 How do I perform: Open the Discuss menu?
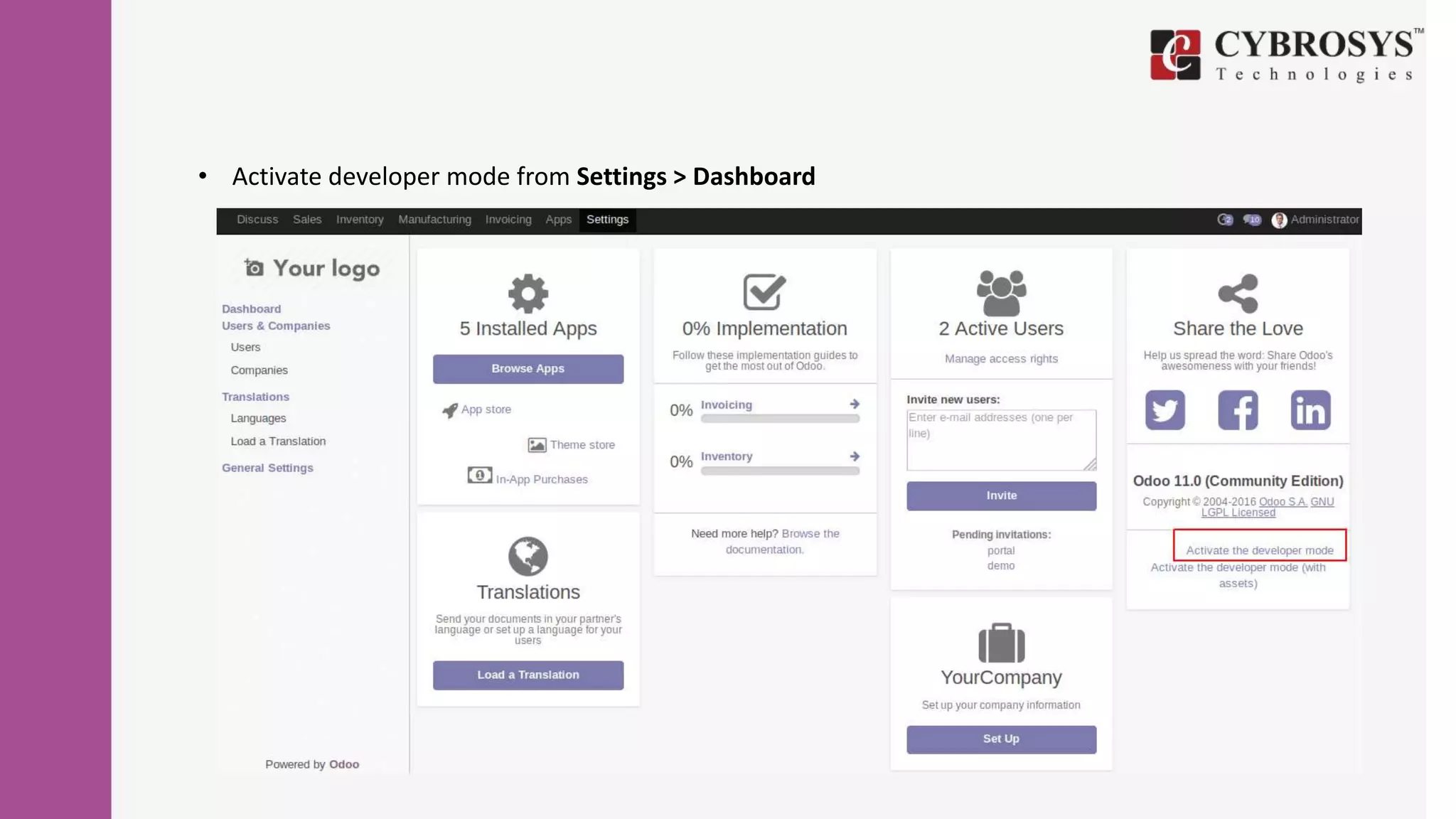pyautogui.click(x=257, y=220)
